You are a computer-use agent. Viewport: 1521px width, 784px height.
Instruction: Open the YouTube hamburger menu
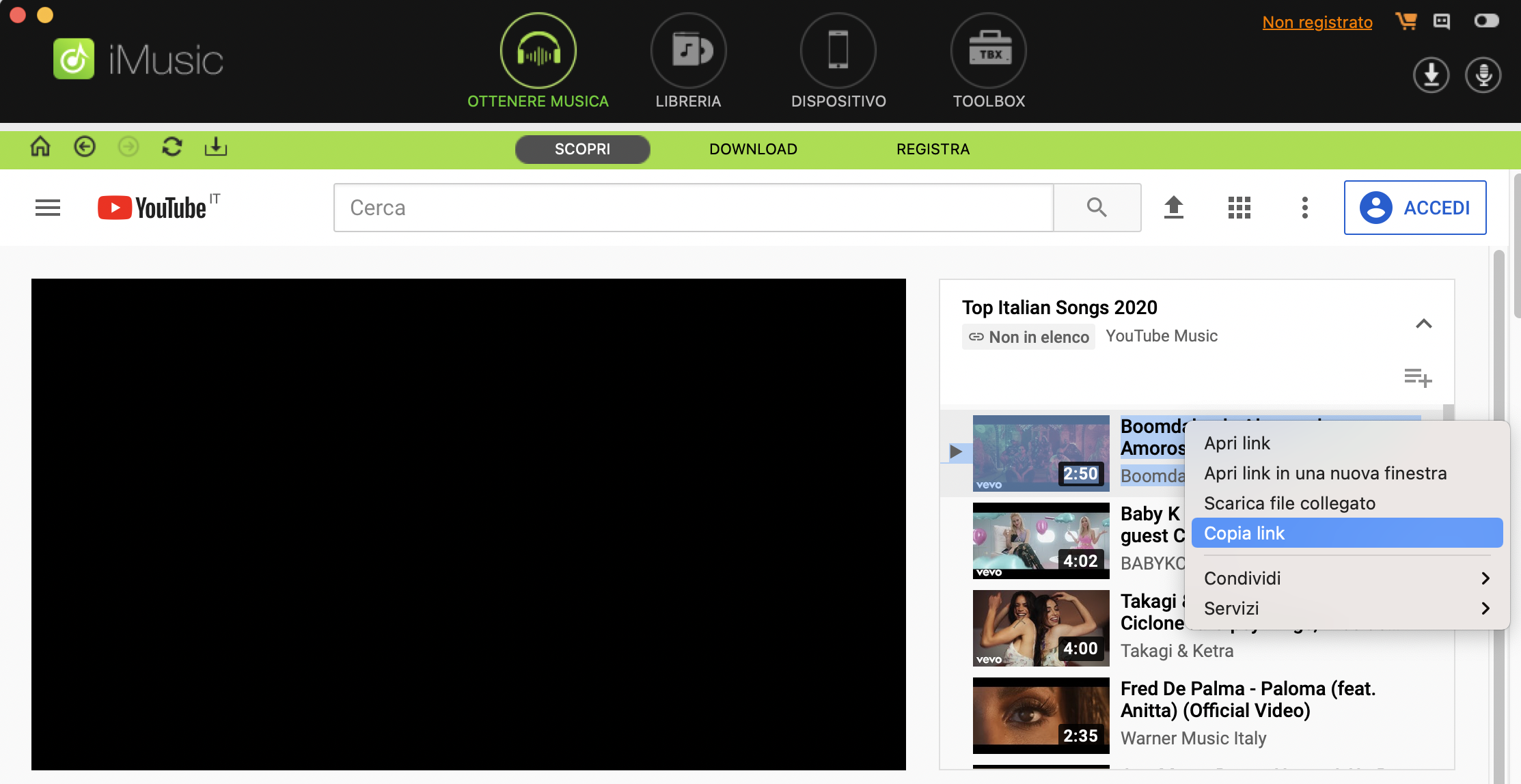48,208
